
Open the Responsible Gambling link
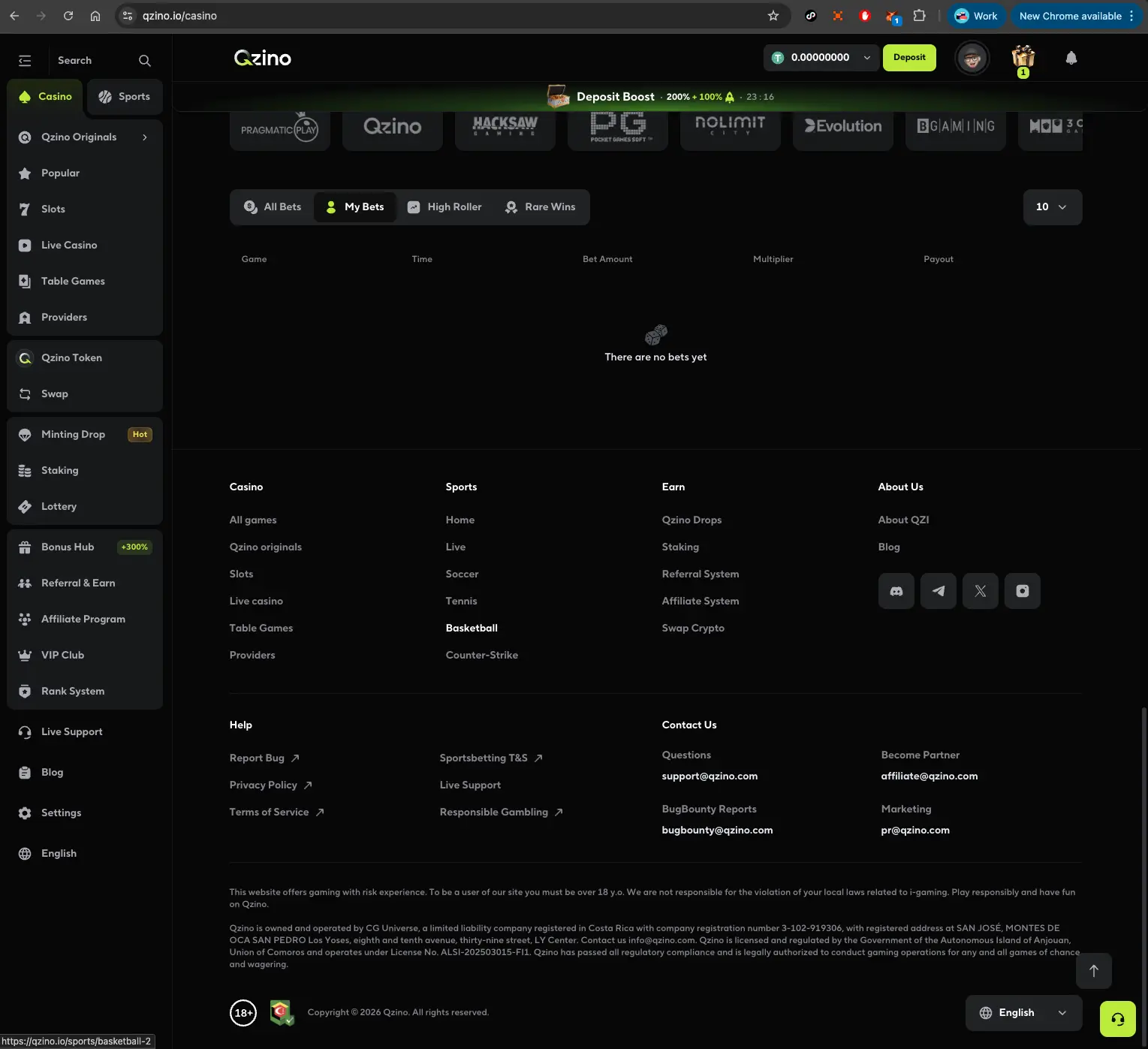tap(502, 812)
